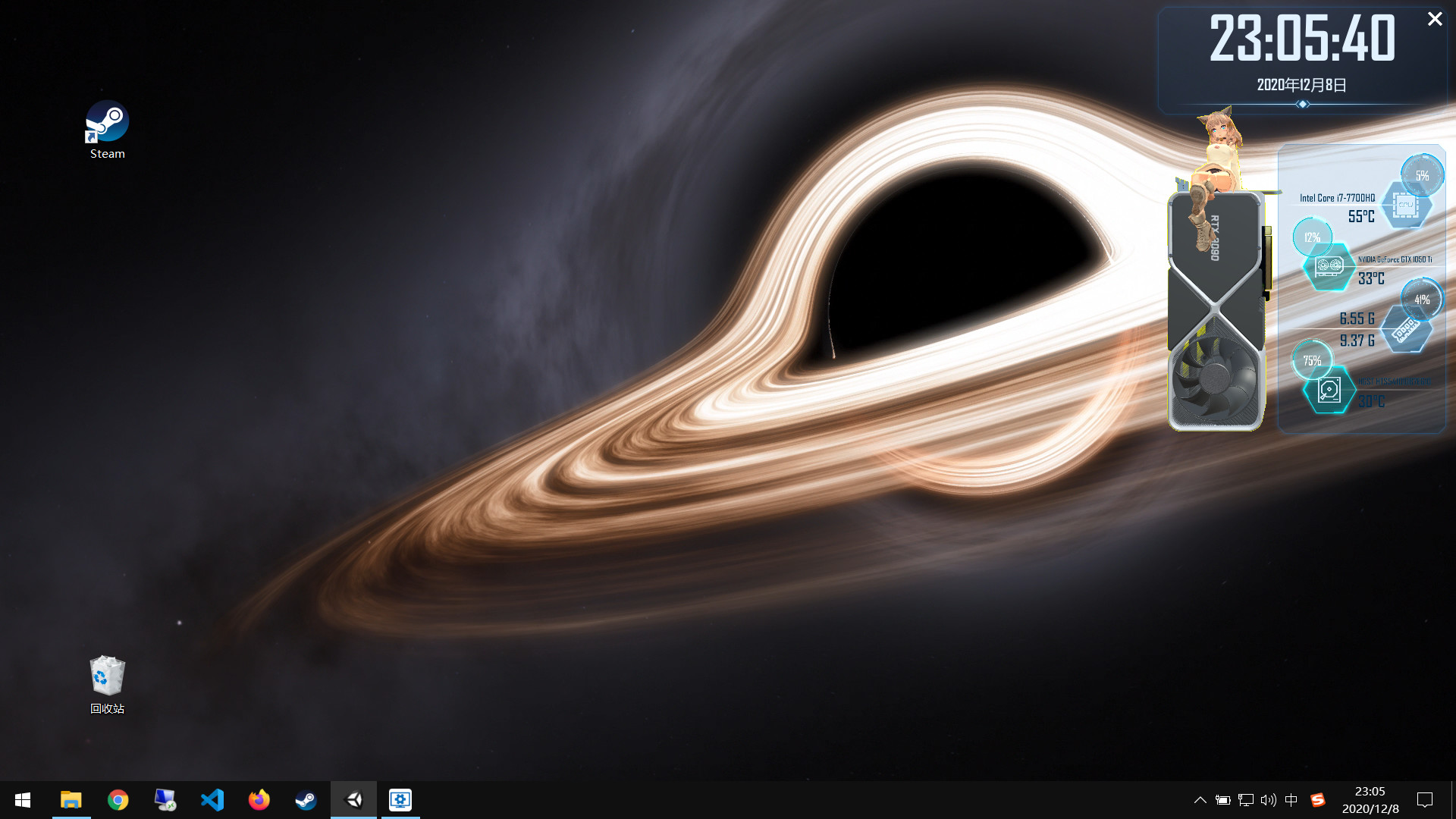
Task: Open the Action Center notifications icon
Action: coord(1425,800)
